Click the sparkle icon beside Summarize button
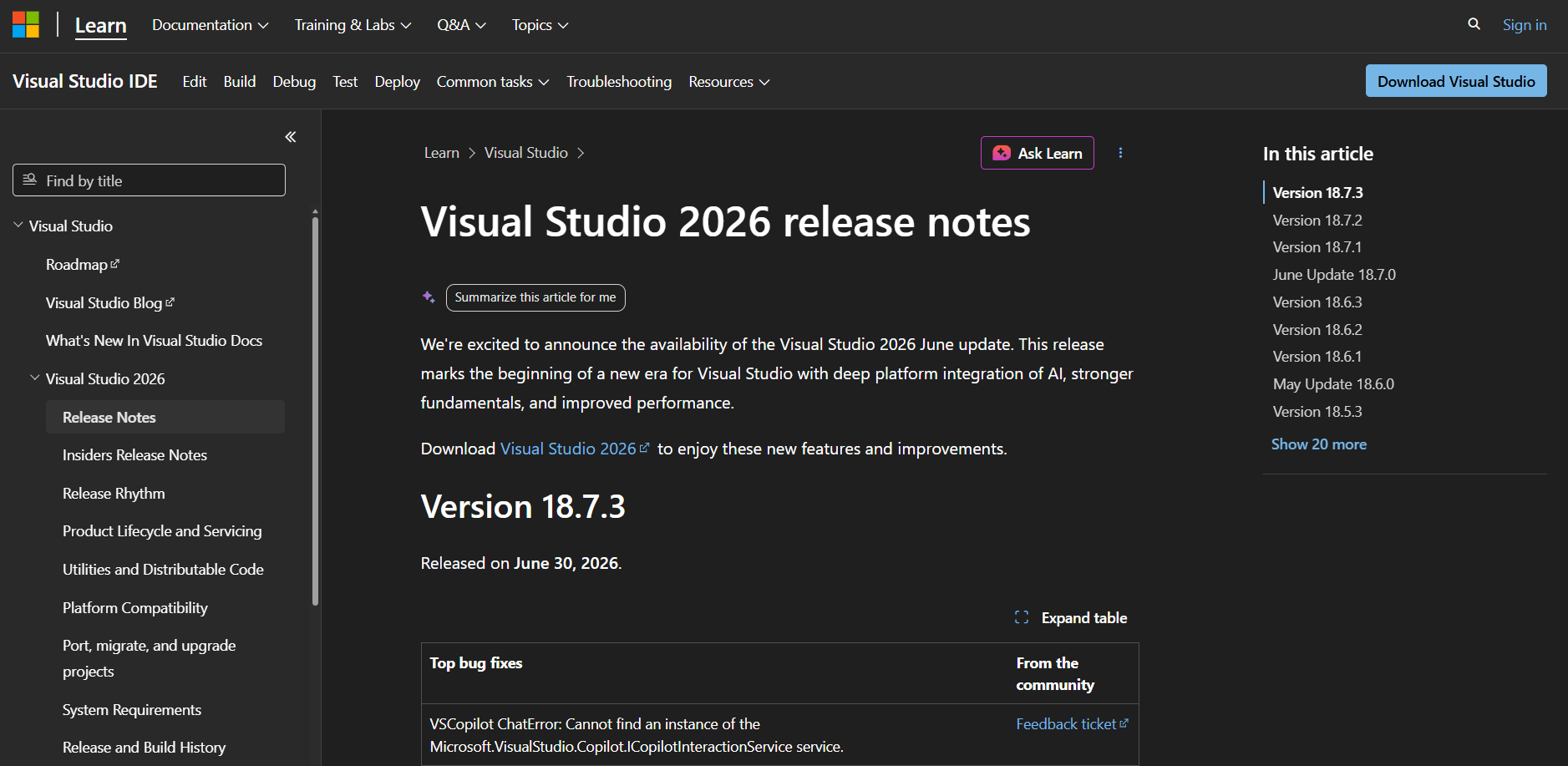This screenshot has width=1568, height=766. (429, 297)
